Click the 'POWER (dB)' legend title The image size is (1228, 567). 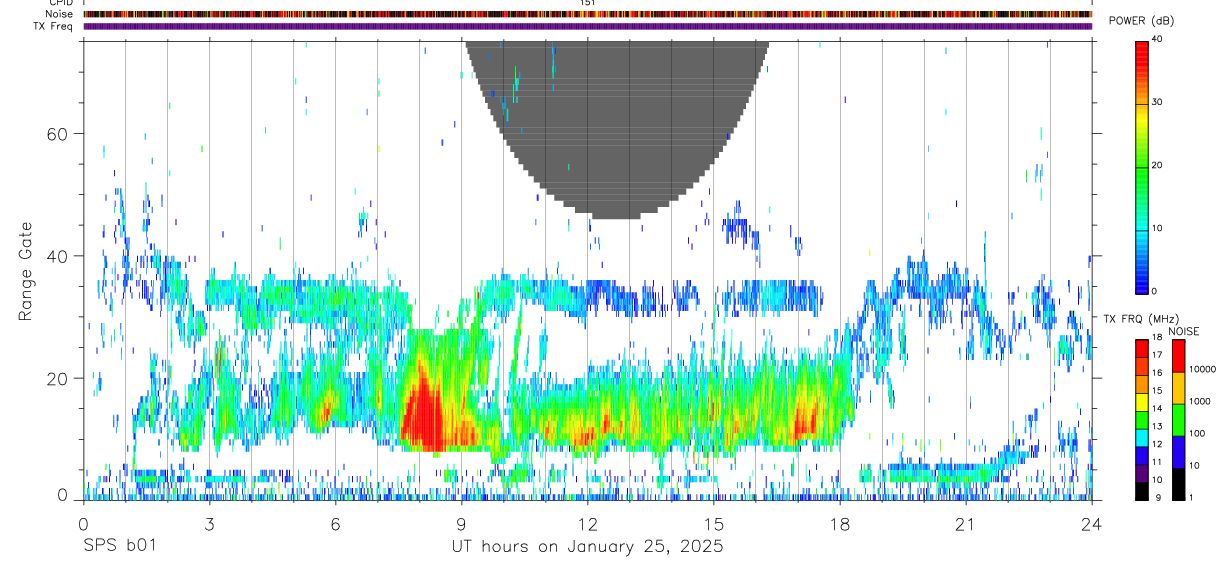click(1142, 21)
